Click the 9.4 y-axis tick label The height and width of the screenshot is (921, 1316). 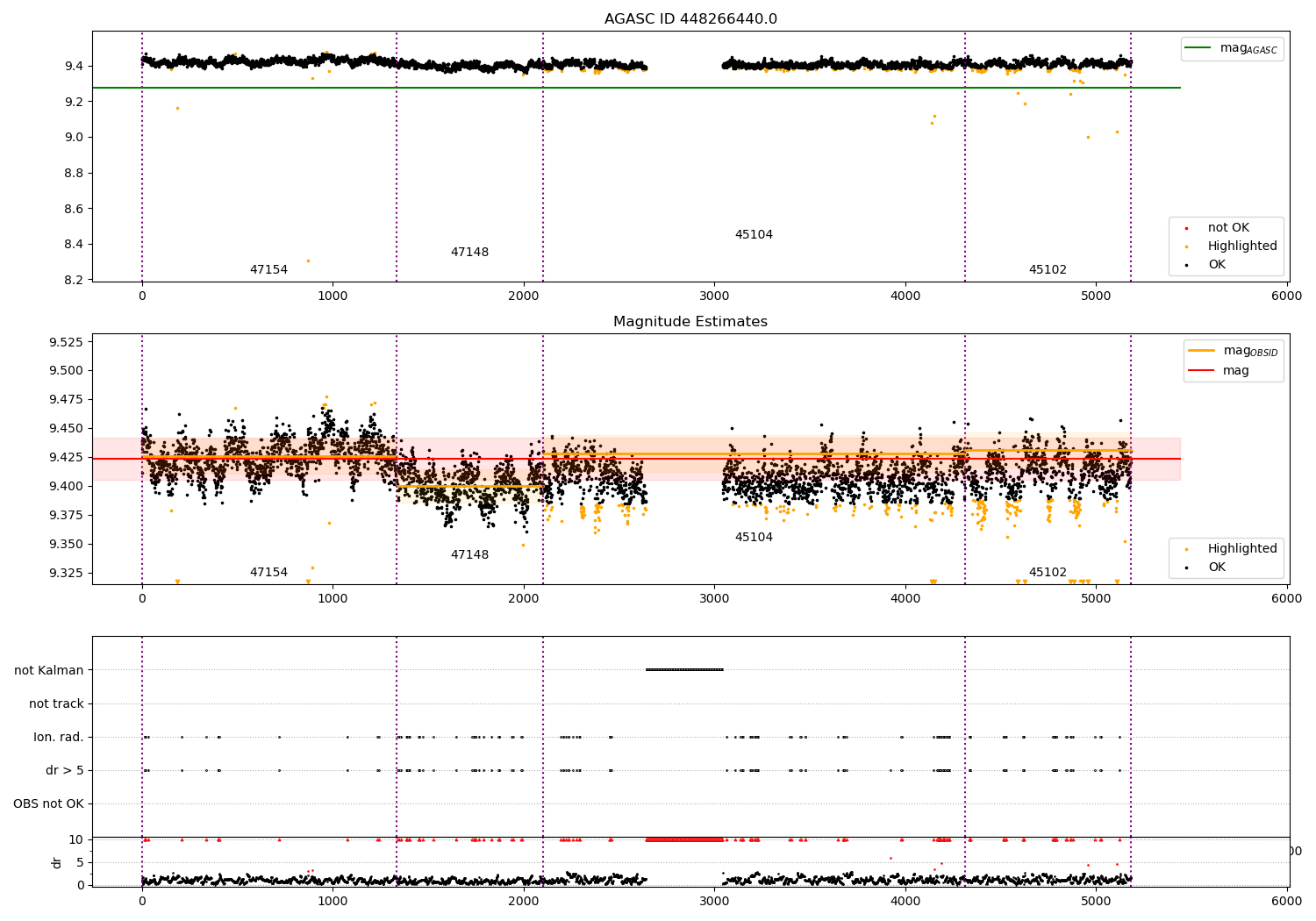point(74,67)
